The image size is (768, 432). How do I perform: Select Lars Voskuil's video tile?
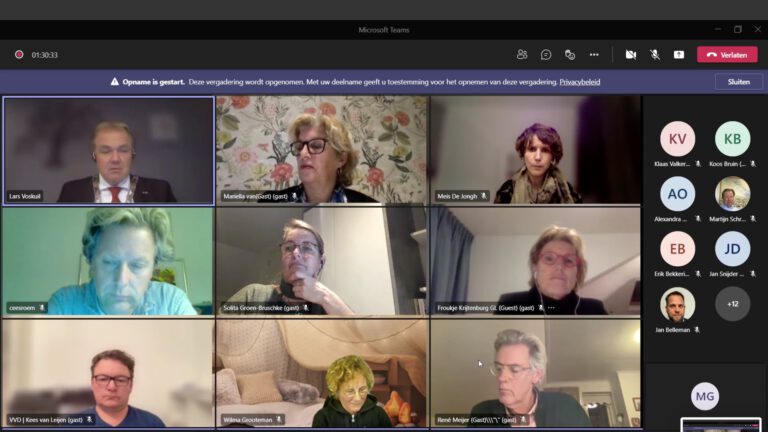click(x=108, y=150)
